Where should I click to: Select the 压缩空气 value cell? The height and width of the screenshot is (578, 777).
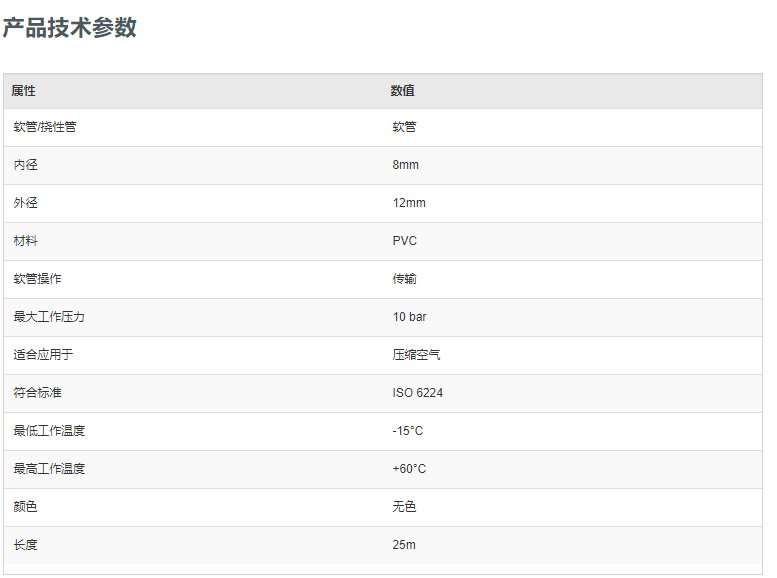point(416,354)
